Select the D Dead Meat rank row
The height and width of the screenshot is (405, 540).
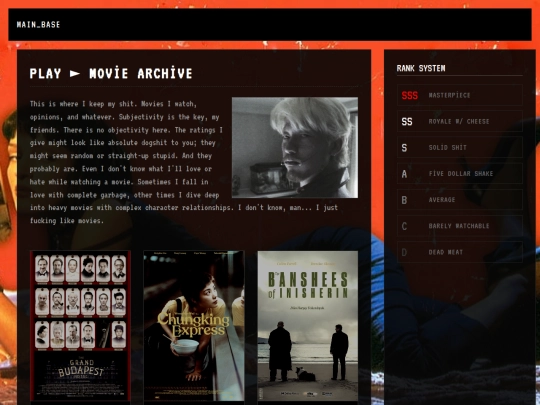(460, 252)
